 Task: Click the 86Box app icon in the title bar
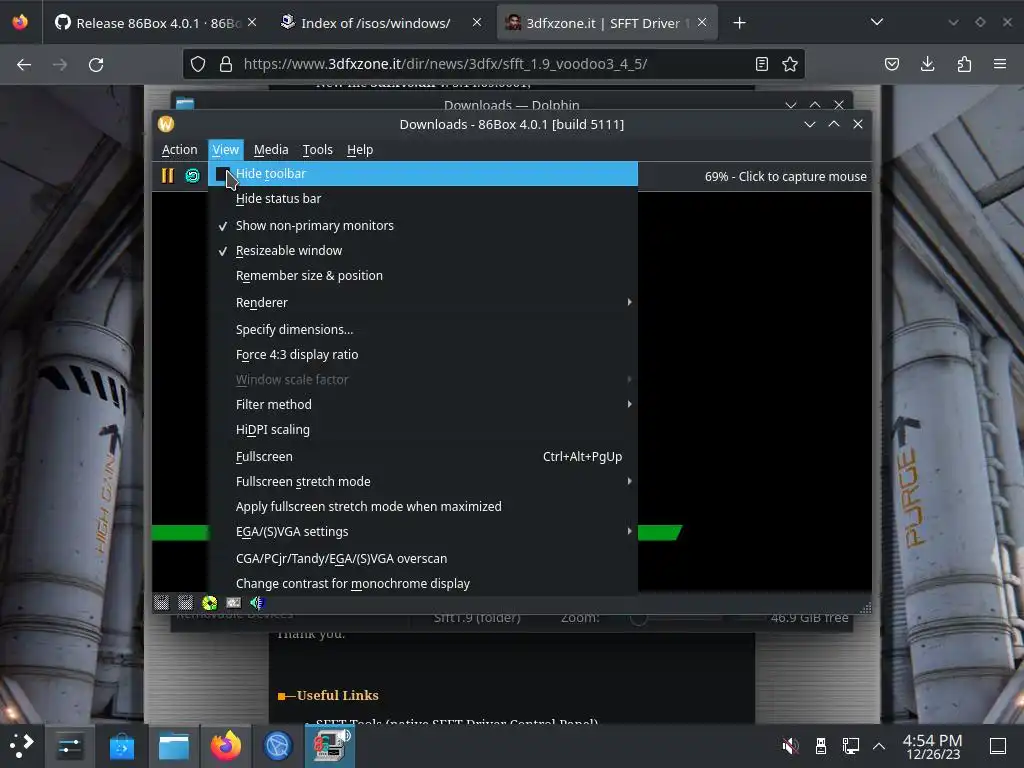pyautogui.click(x=166, y=124)
